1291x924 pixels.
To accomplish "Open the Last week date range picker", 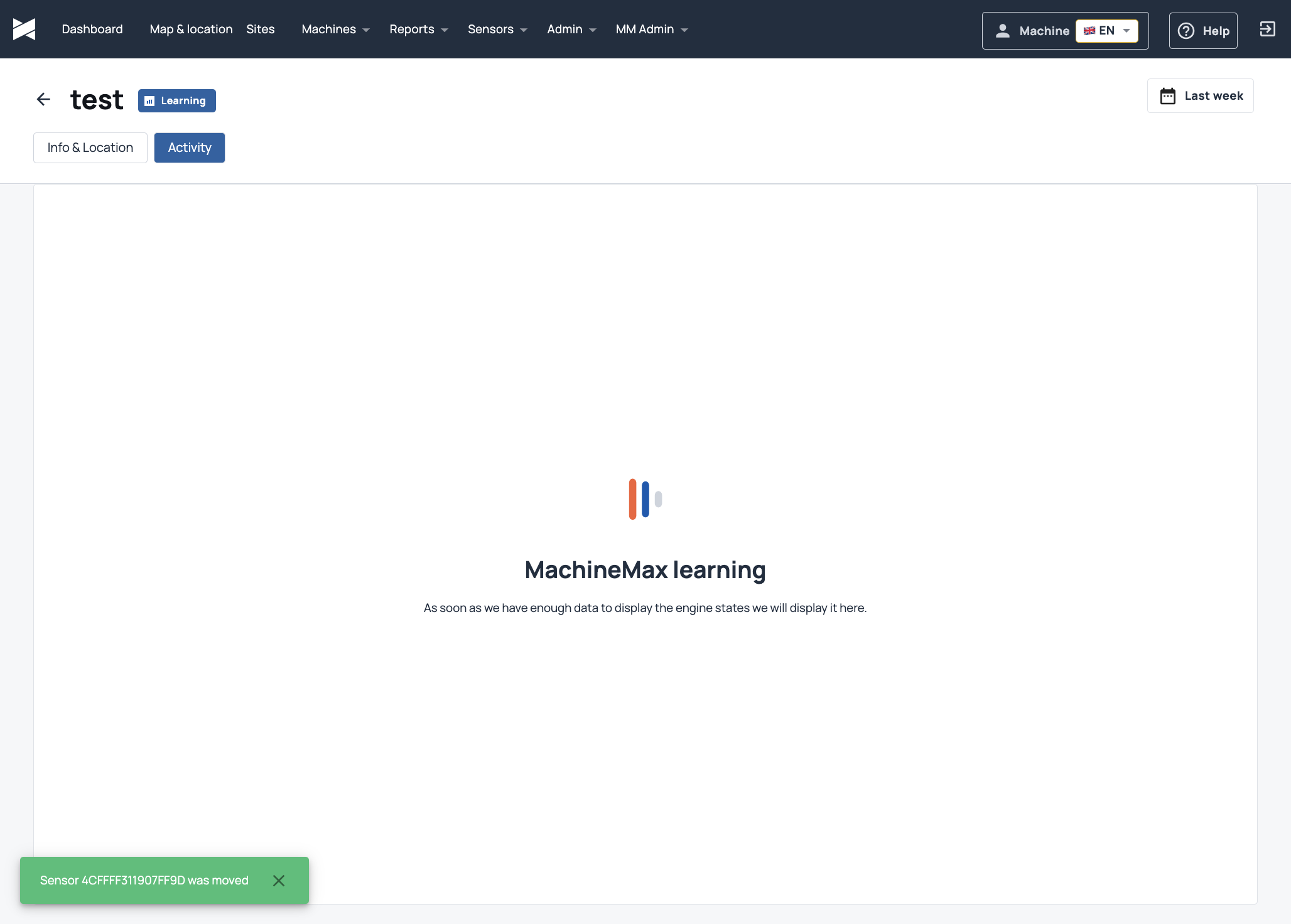I will [x=1201, y=96].
